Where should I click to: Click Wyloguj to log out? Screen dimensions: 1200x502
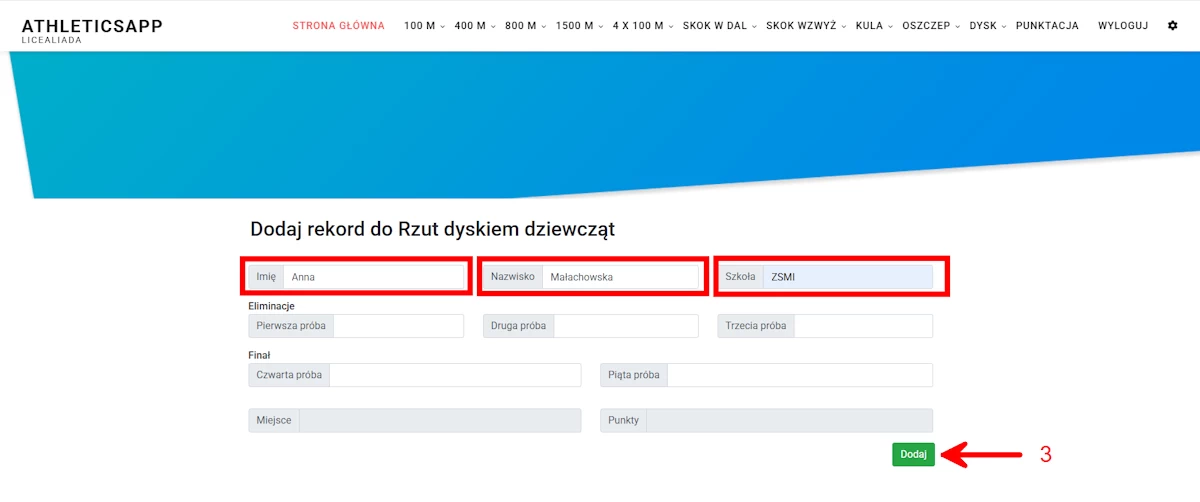[x=1123, y=26]
